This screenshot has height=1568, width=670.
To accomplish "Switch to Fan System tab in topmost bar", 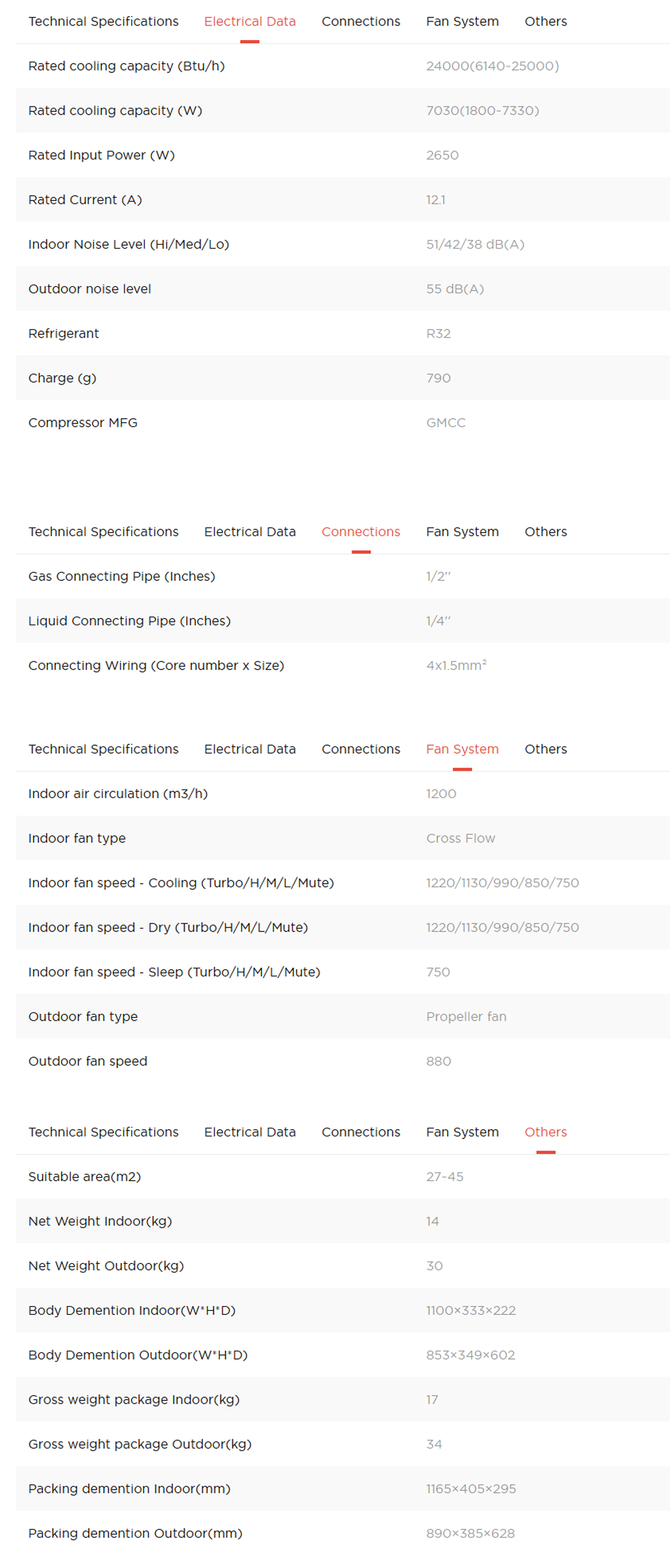I will pos(462,21).
